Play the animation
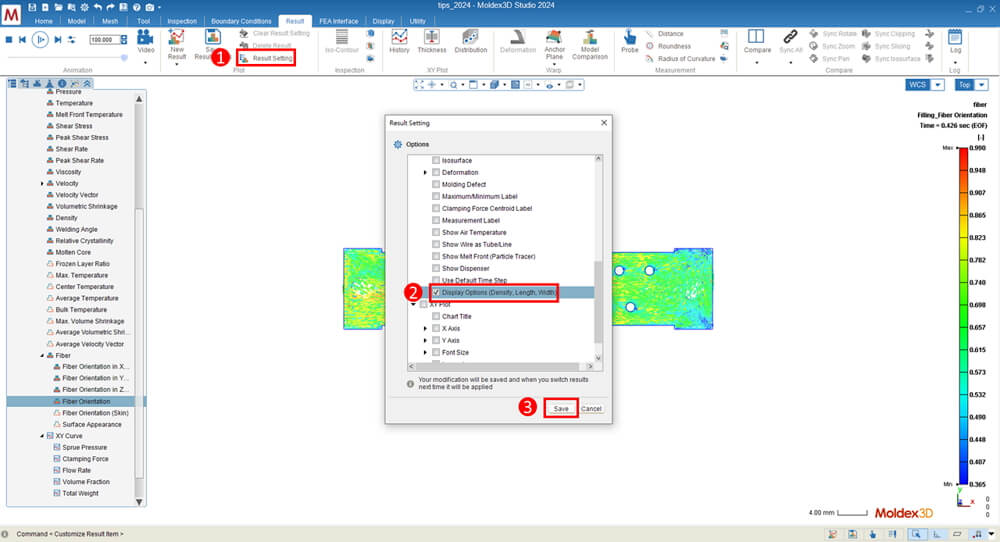Viewport: 1000px width, 542px height. [x=40, y=40]
